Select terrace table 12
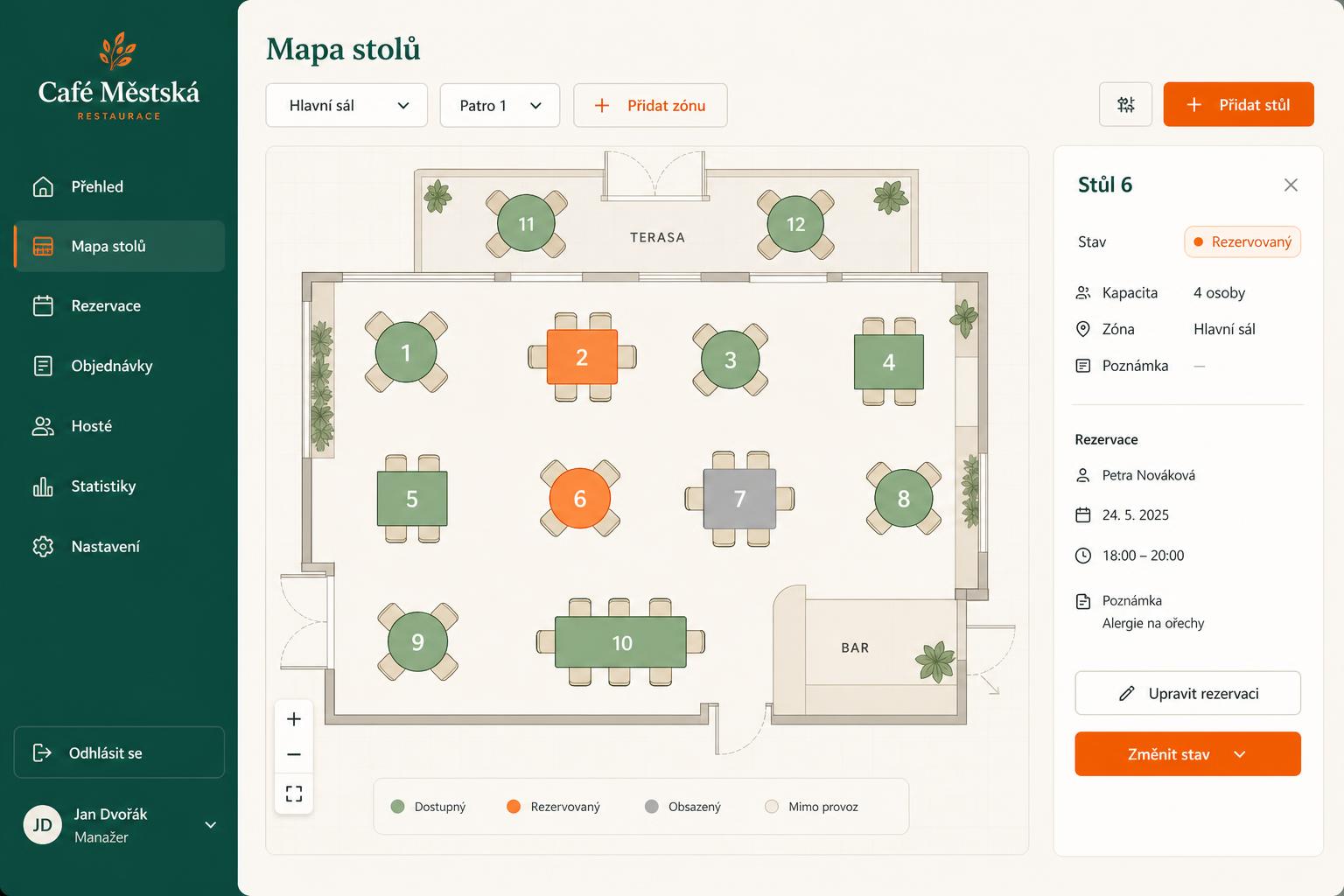The image size is (1344, 896). click(x=795, y=224)
